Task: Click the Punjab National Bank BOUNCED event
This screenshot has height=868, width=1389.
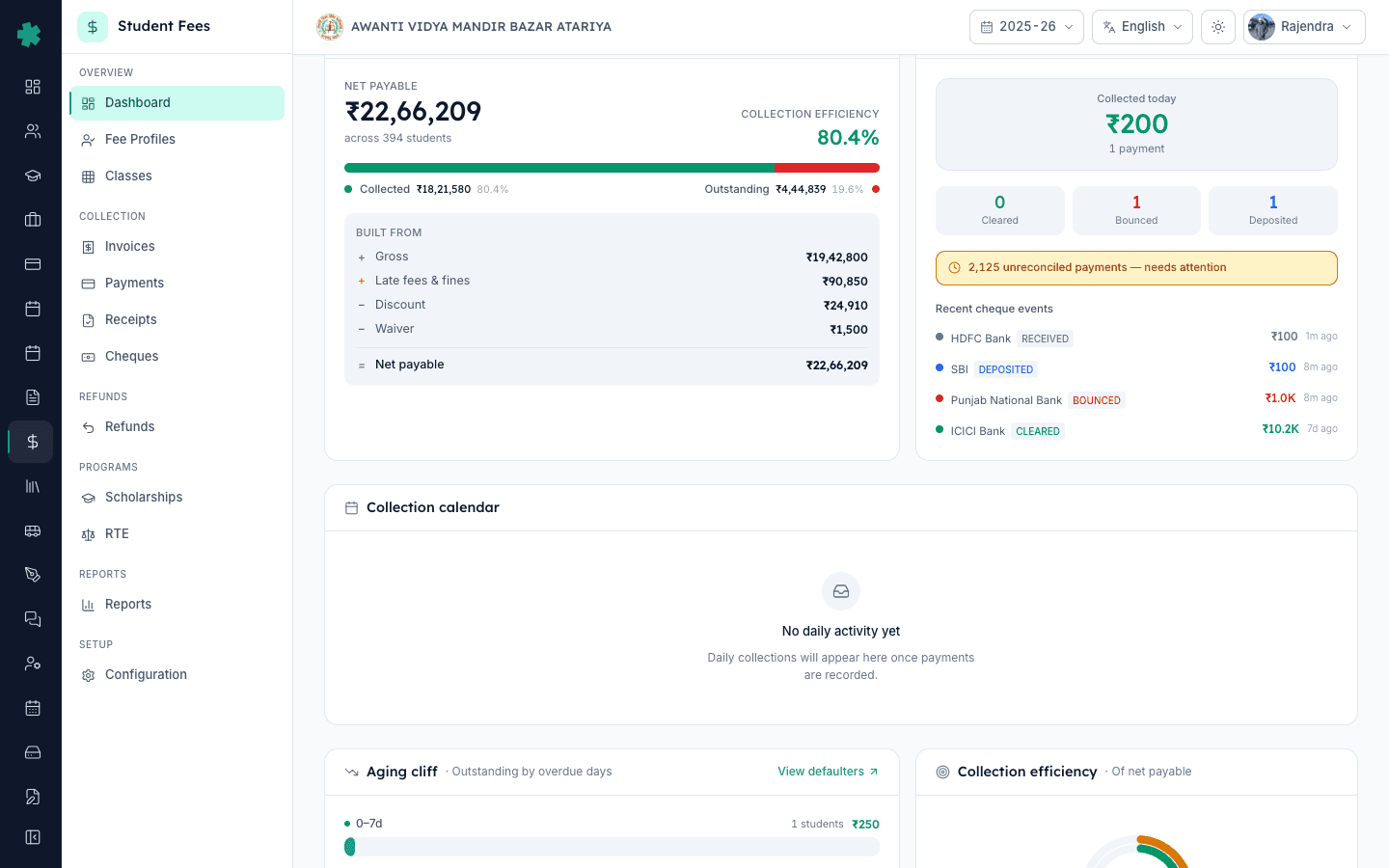Action: tap(1136, 399)
